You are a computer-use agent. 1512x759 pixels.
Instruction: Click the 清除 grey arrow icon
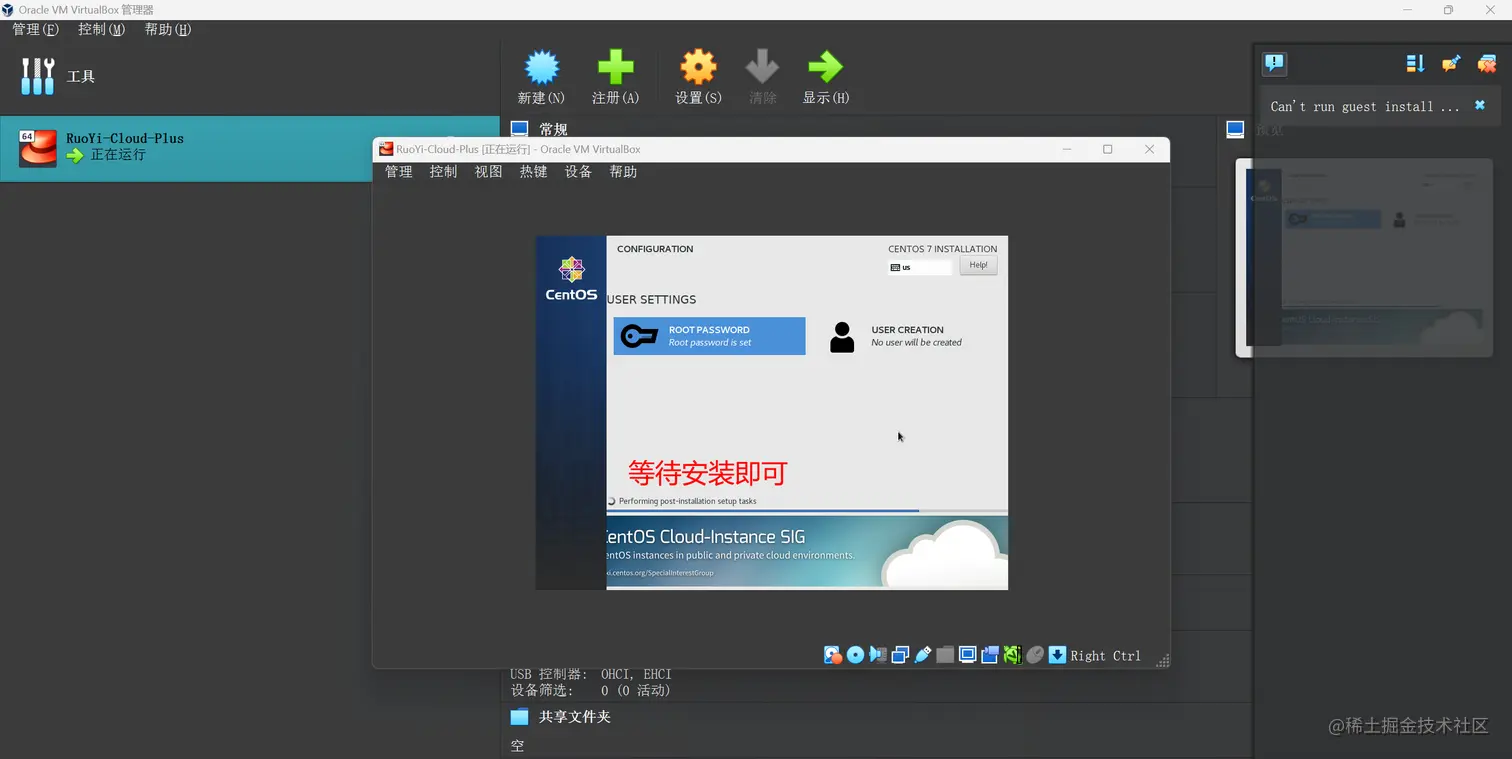762,68
